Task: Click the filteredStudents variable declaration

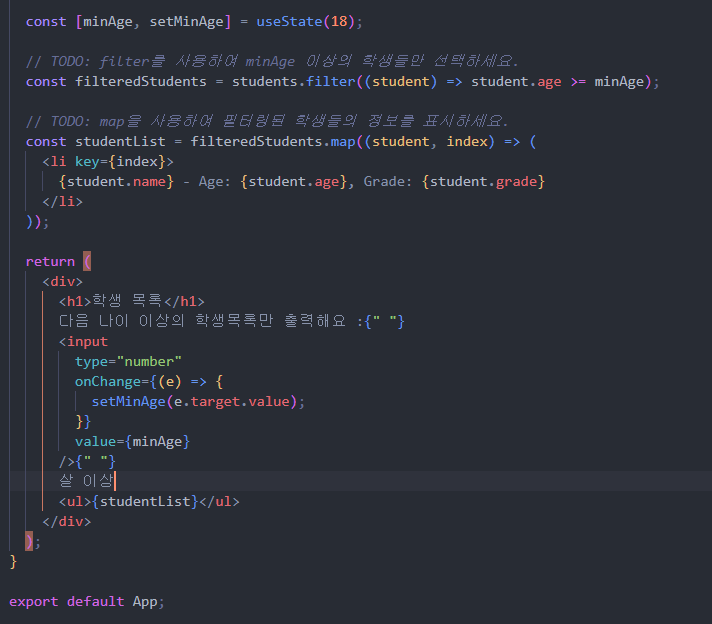Action: [x=141, y=81]
